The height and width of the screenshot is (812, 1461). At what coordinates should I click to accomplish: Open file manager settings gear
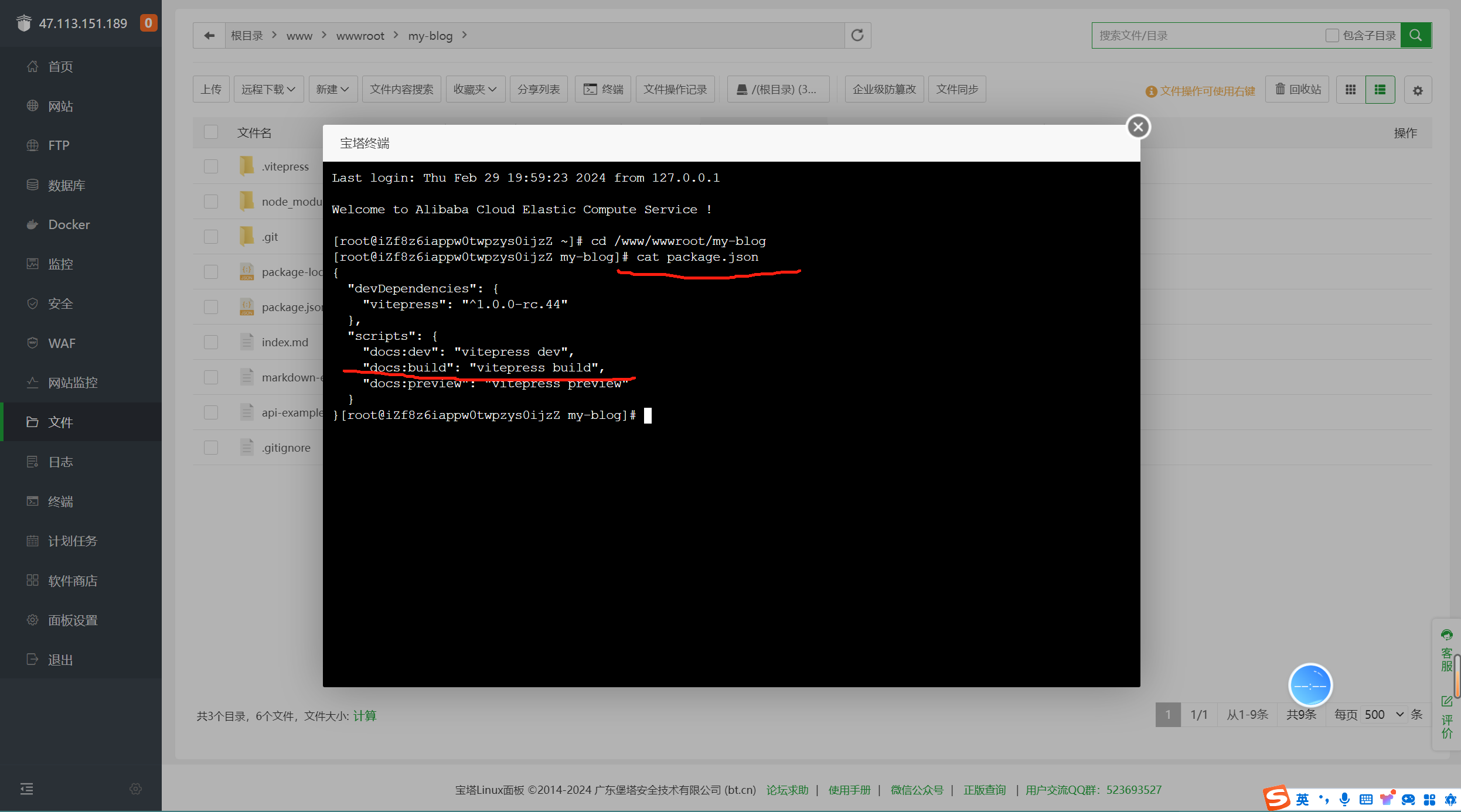1418,90
